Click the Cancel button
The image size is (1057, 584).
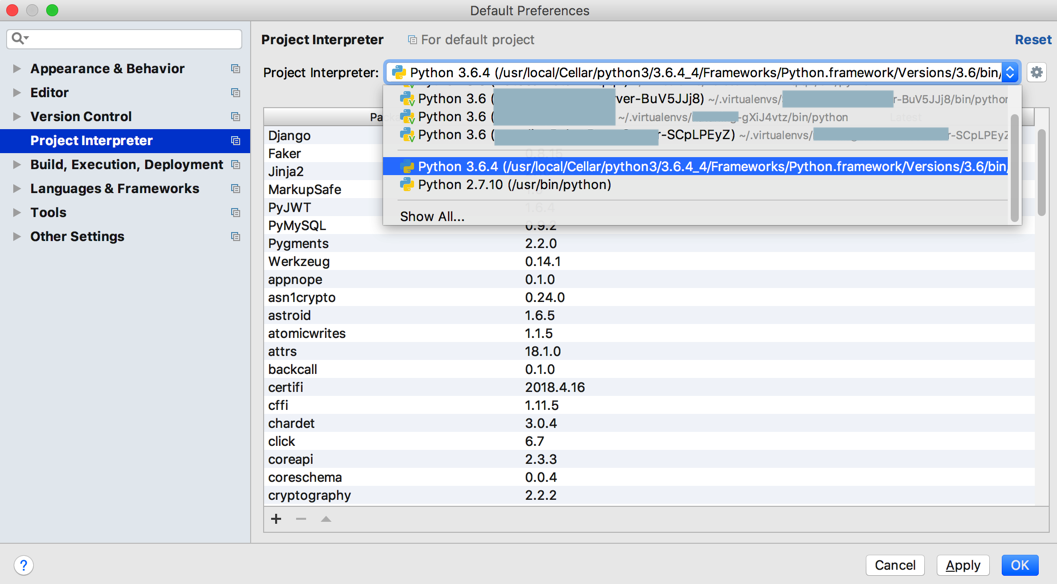pyautogui.click(x=895, y=565)
